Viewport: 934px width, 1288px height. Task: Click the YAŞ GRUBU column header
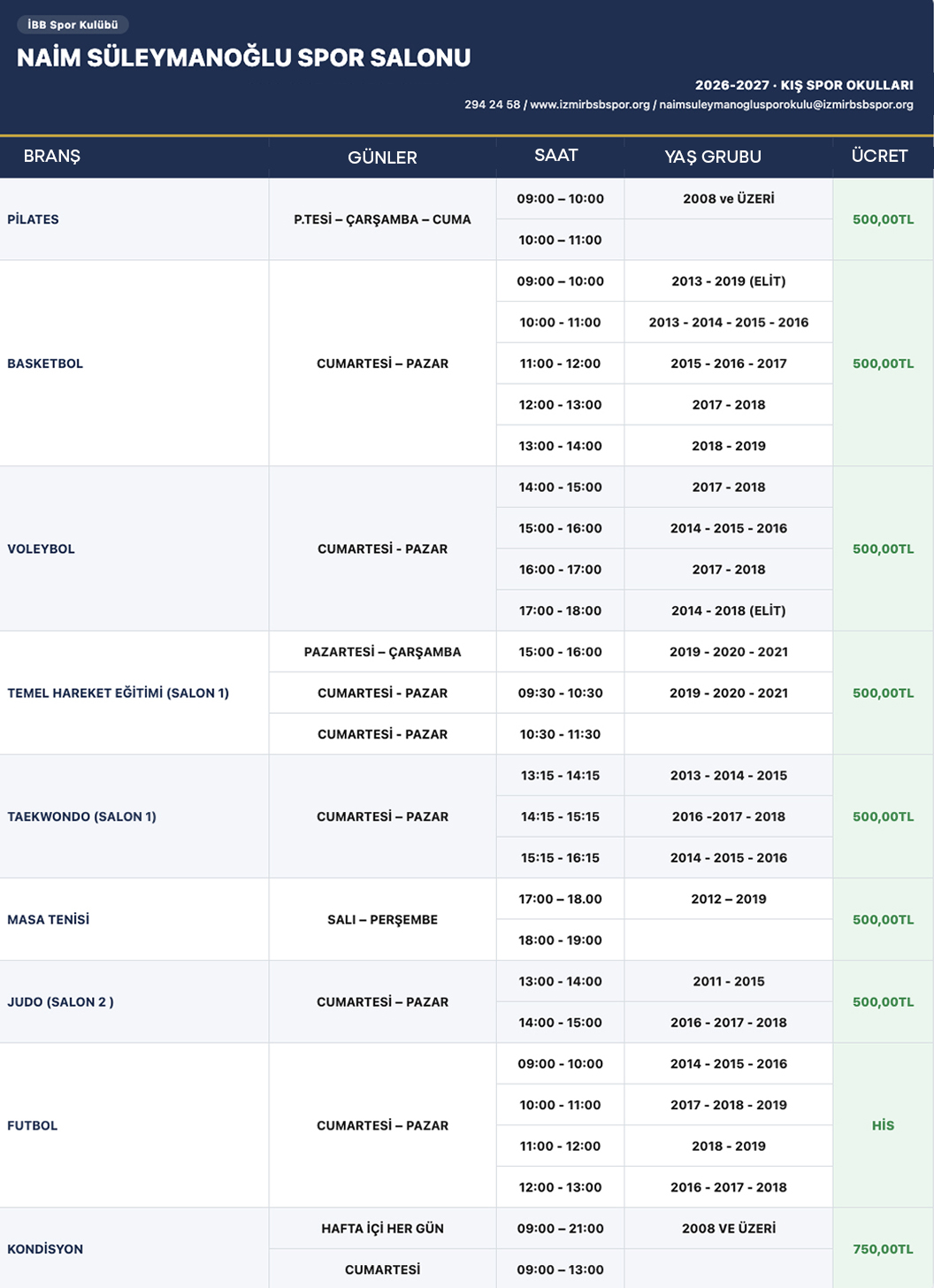[x=713, y=157]
